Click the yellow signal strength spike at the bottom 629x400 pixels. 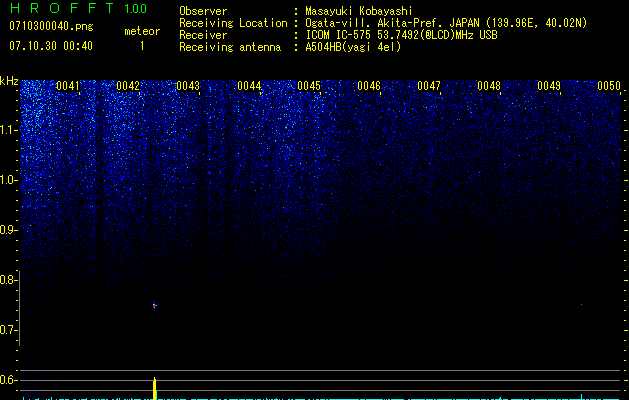(x=154, y=388)
